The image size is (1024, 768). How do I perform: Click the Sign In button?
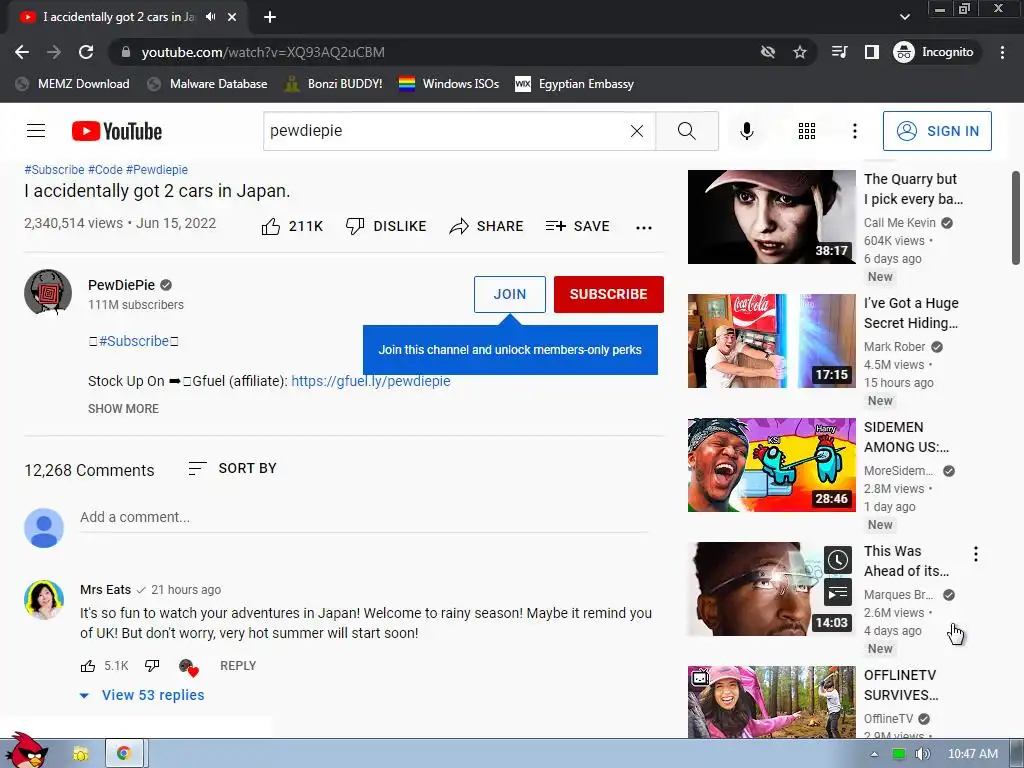pyautogui.click(x=937, y=131)
